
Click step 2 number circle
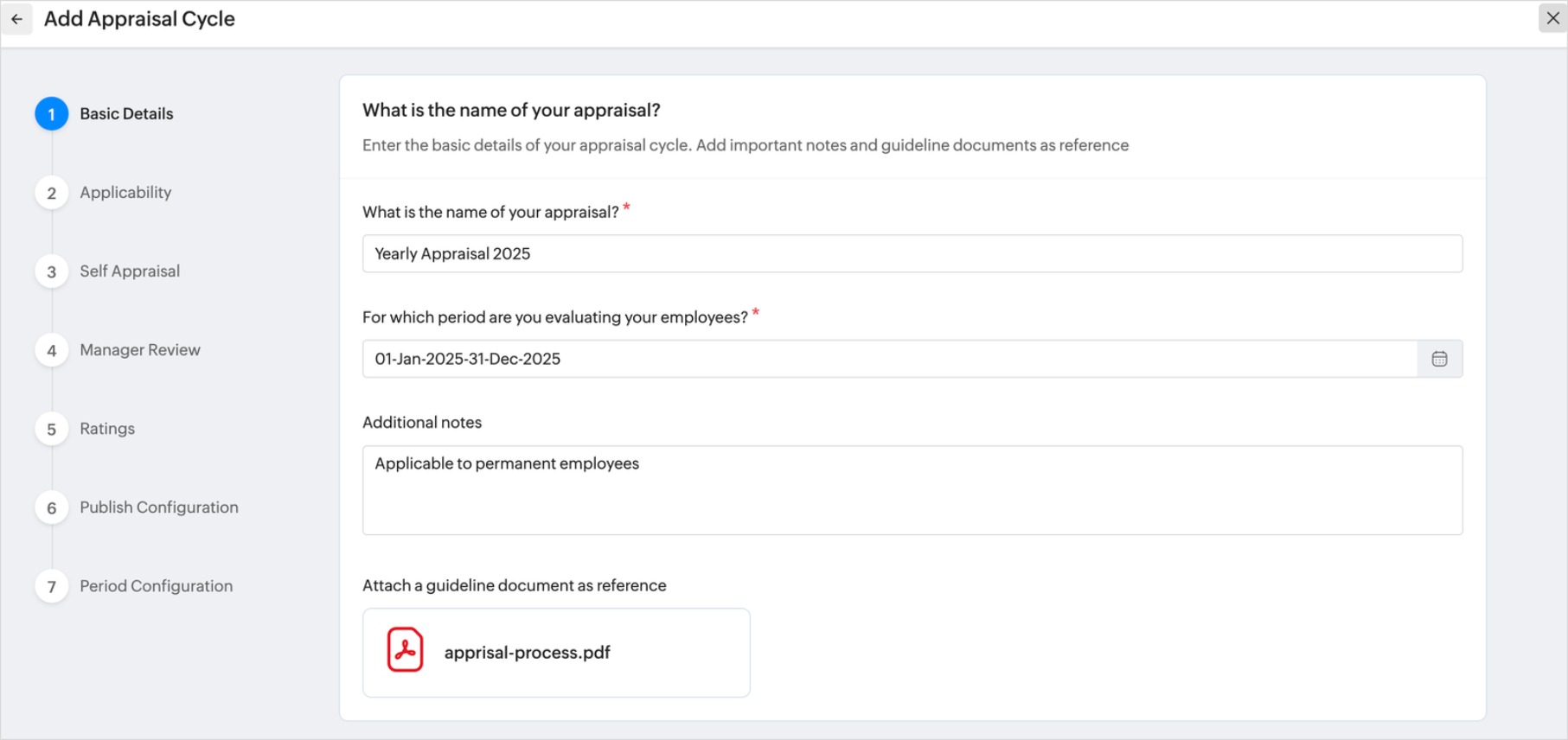52,193
